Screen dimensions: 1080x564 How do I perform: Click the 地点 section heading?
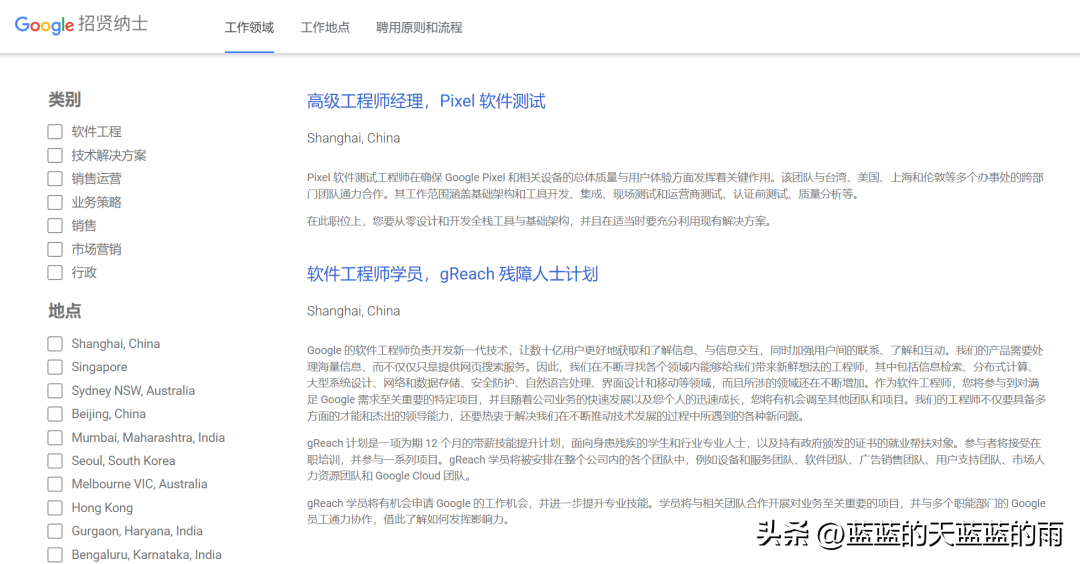coord(64,311)
